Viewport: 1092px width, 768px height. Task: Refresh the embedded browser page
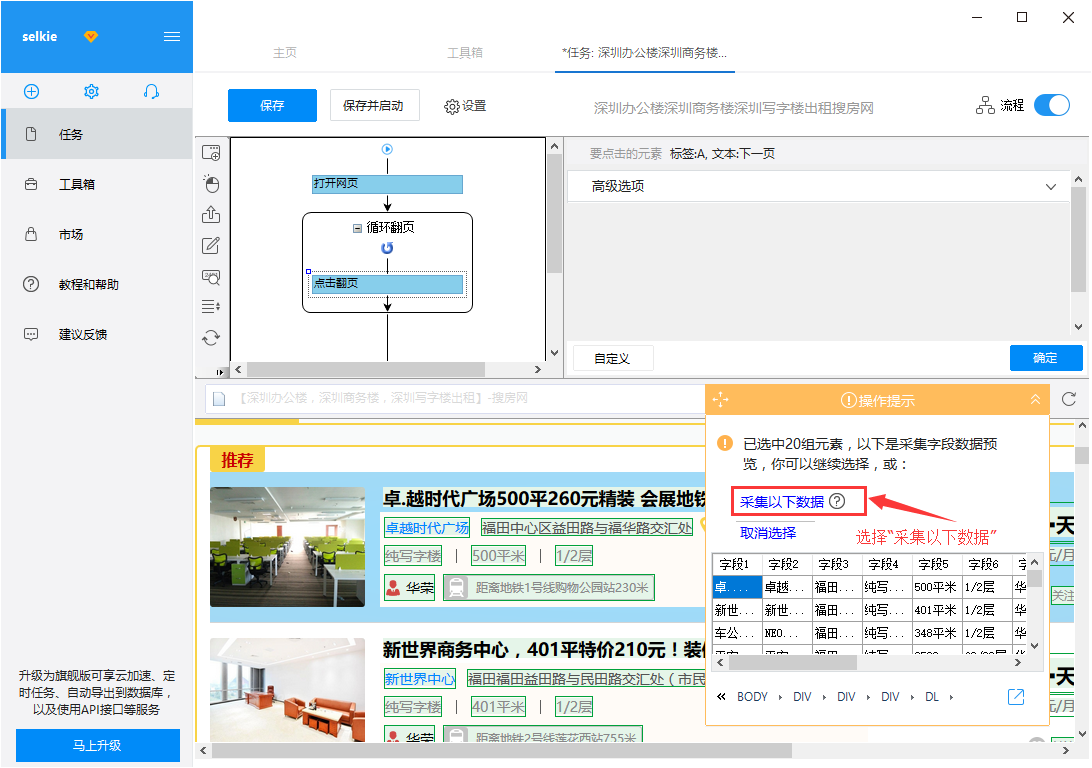coord(1069,399)
